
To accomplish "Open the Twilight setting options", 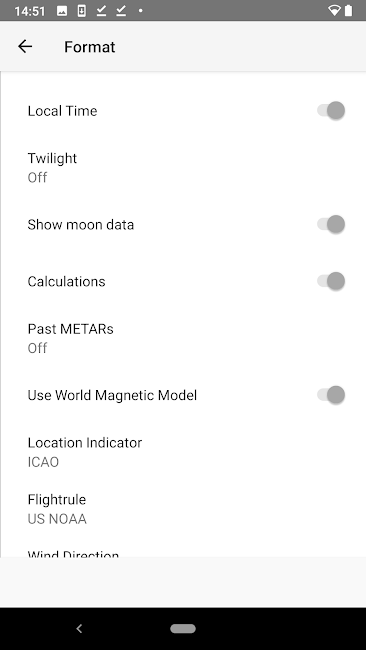I will click(x=183, y=167).
